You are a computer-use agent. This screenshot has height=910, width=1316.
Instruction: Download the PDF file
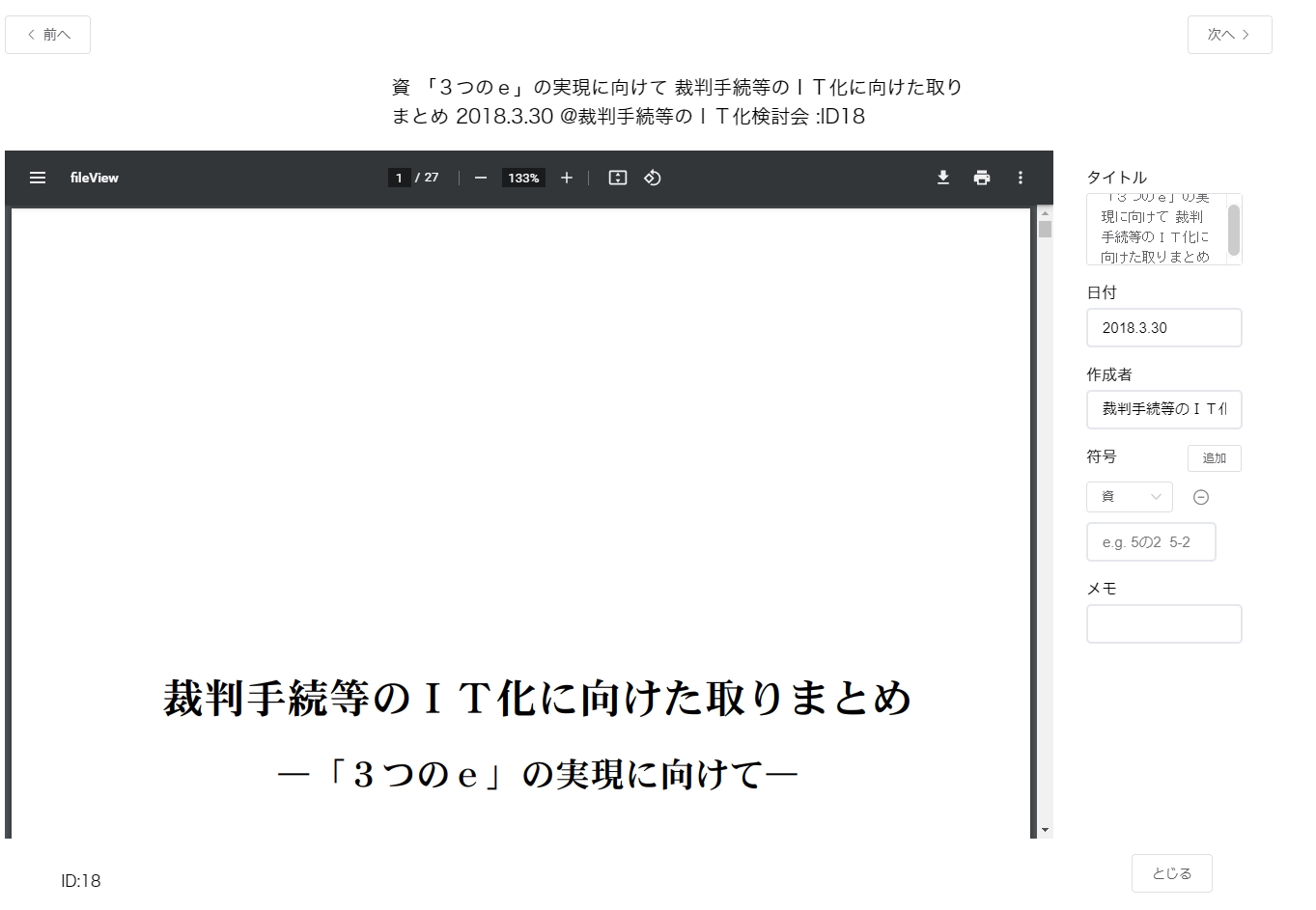pos(943,178)
